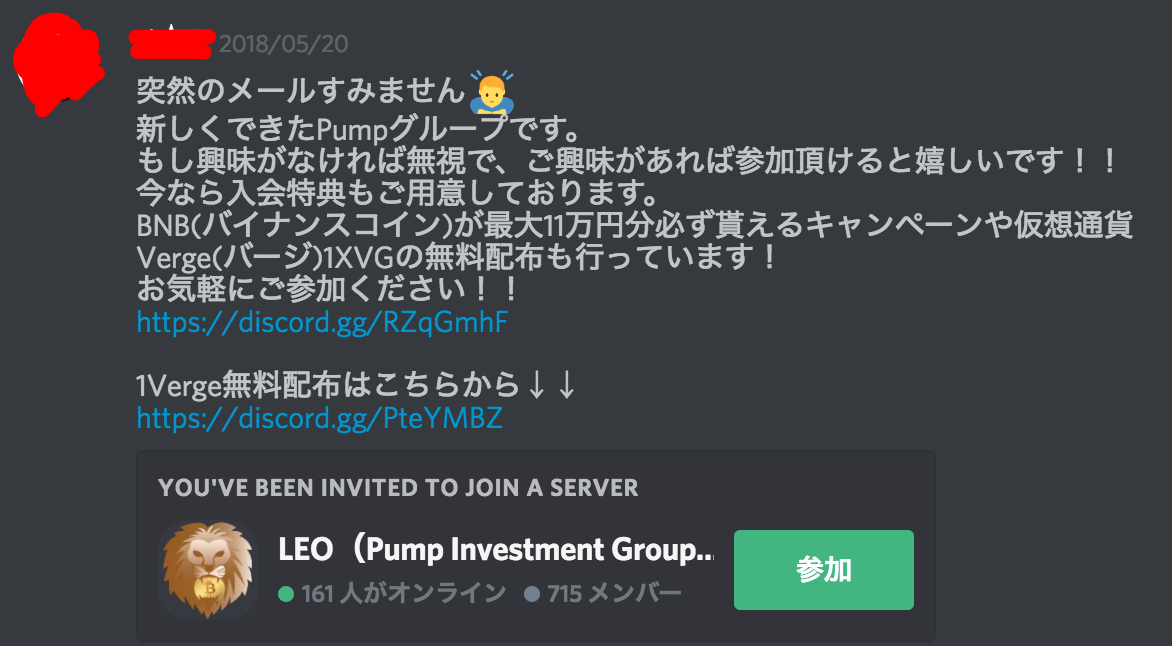Click the お気軽にご参加ください line
This screenshot has width=1172, height=646.
click(x=327, y=291)
